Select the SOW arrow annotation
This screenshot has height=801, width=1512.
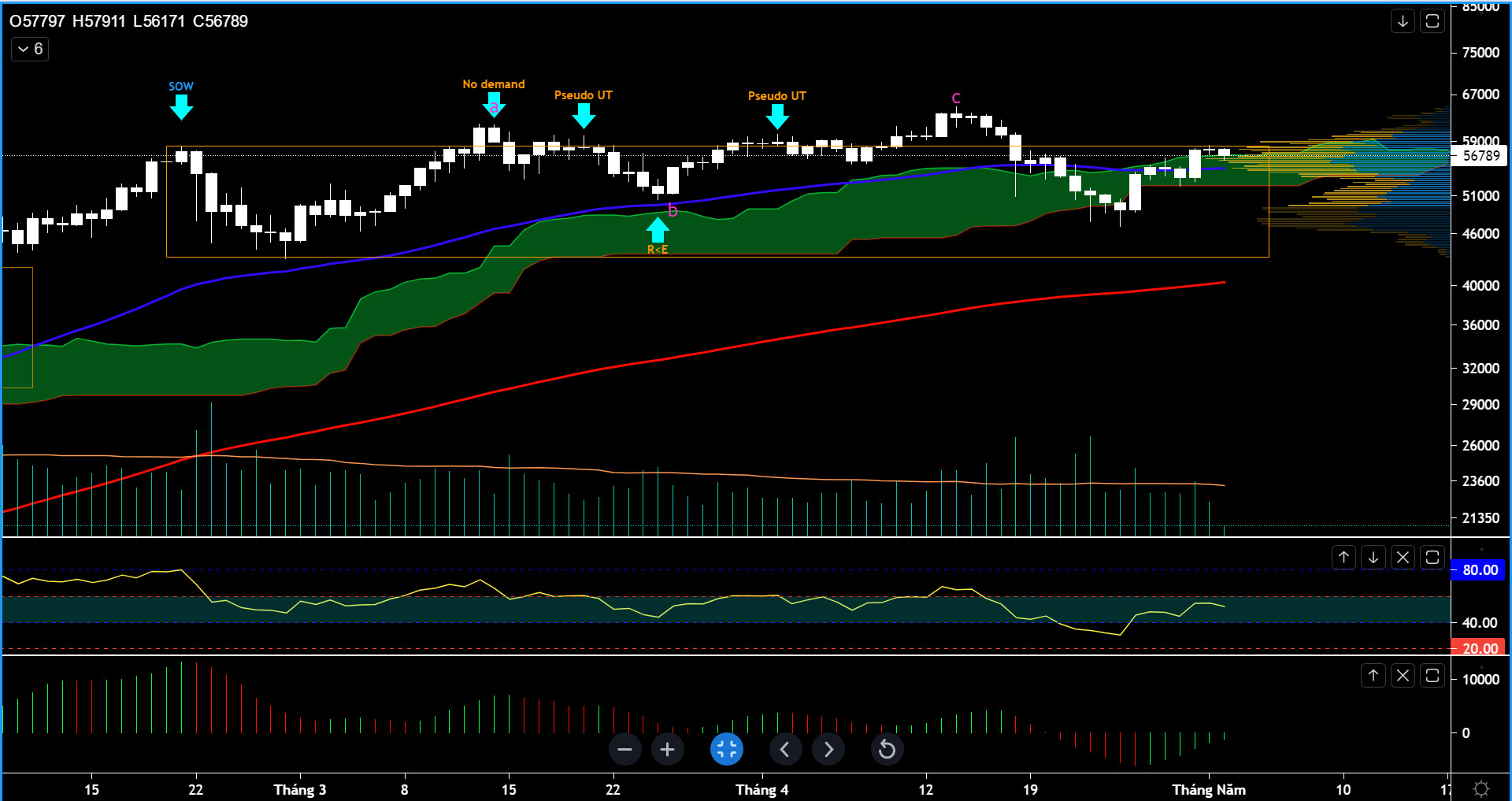pyautogui.click(x=181, y=106)
